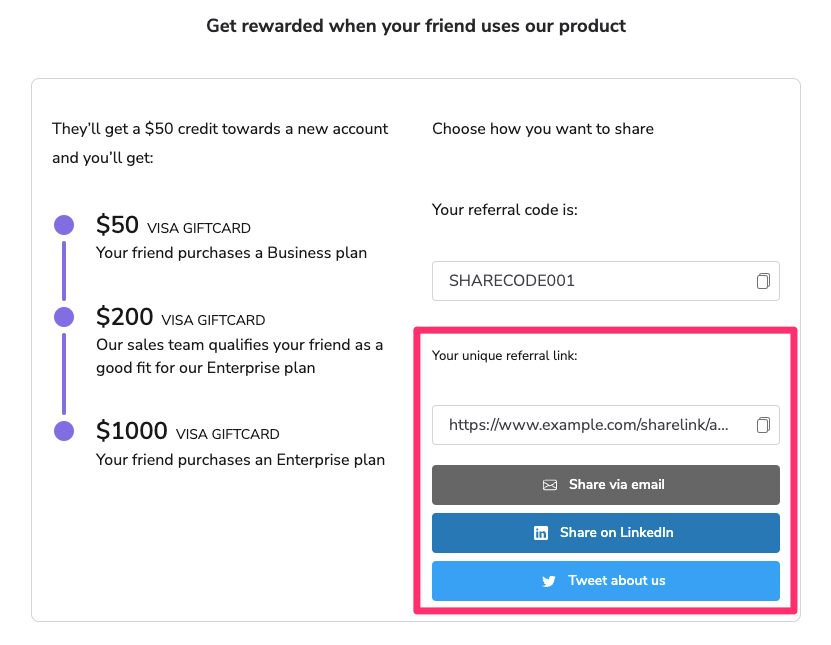This screenshot has height=645, width=831.
Task: Focus the referral link URL field
Action: (590, 425)
